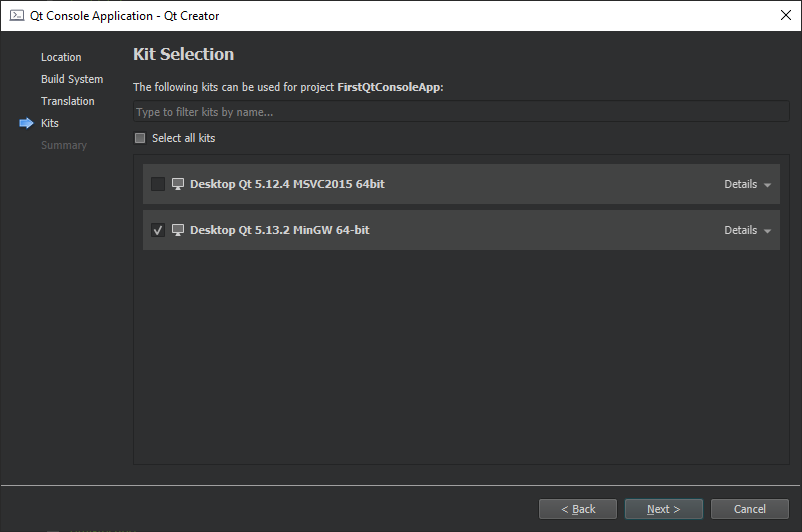Uncheck the Desktop Qt 5.13.2 MinGW 64-bit kit
Screen dimensions: 802x532
click(158, 230)
